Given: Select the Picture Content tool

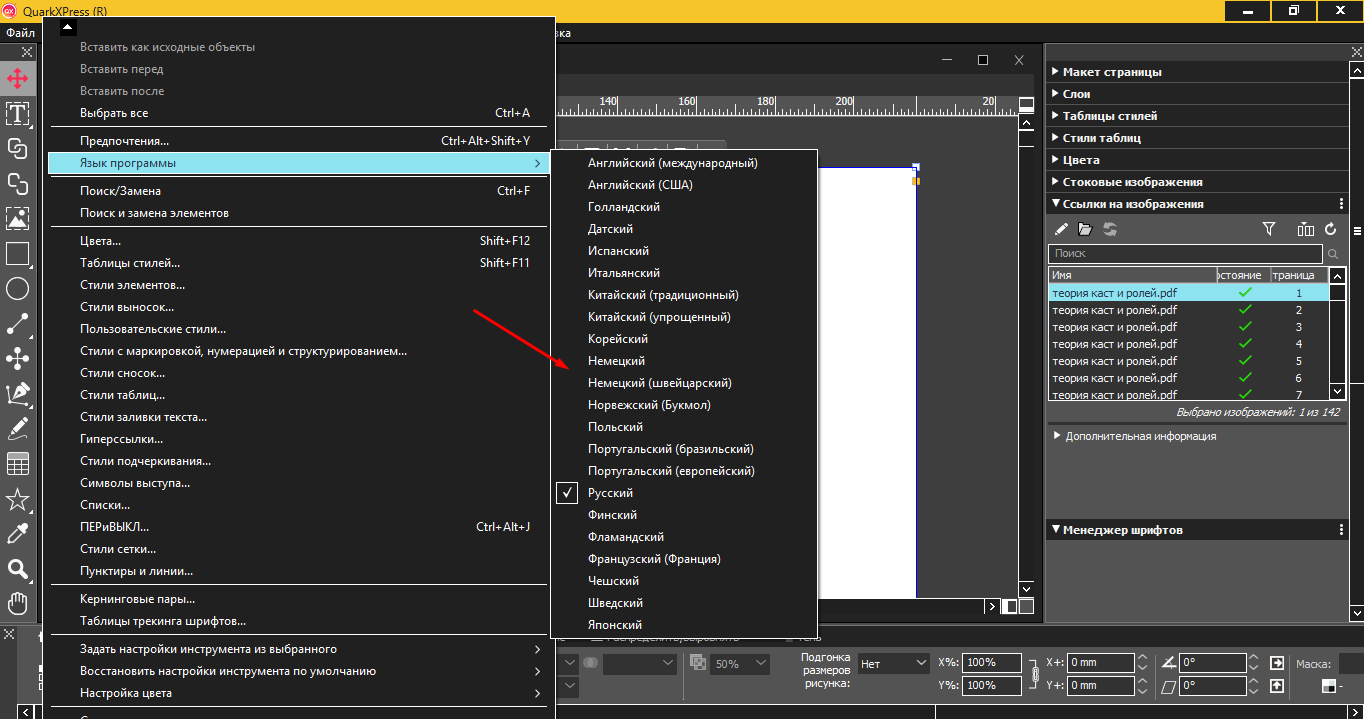Looking at the screenshot, I should point(17,218).
